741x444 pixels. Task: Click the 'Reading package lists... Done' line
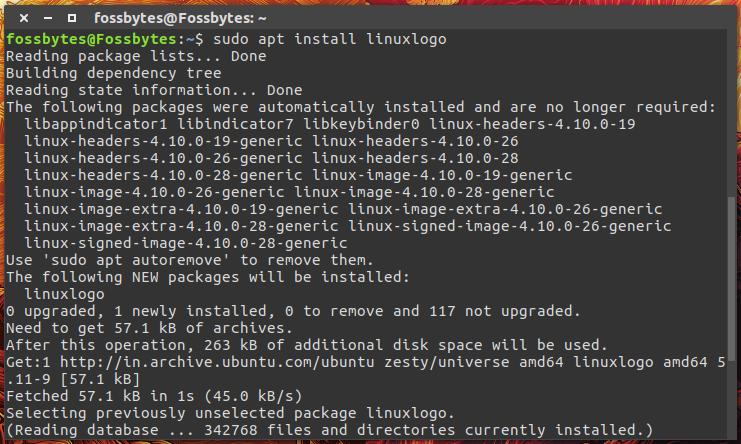pyautogui.click(x=136, y=57)
